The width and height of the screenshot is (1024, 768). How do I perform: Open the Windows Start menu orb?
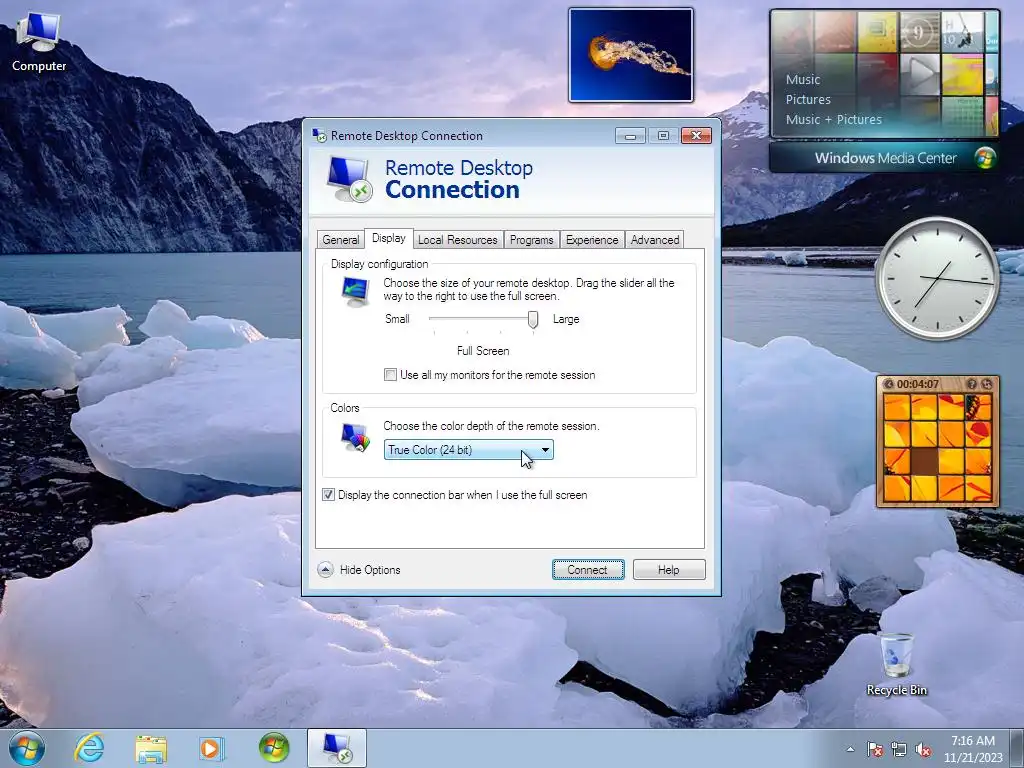click(x=26, y=748)
